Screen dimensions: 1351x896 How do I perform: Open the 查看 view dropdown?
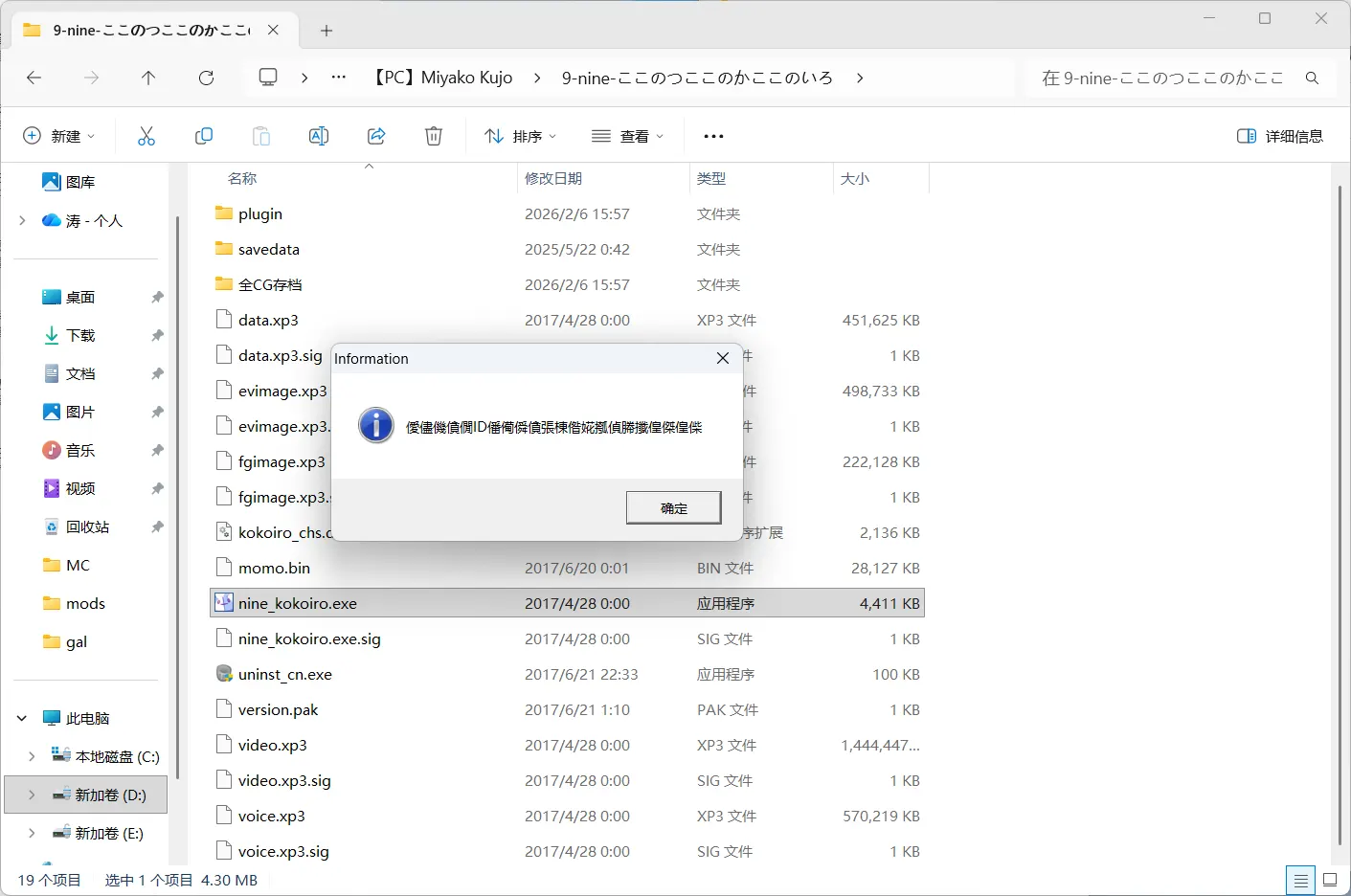coord(628,136)
